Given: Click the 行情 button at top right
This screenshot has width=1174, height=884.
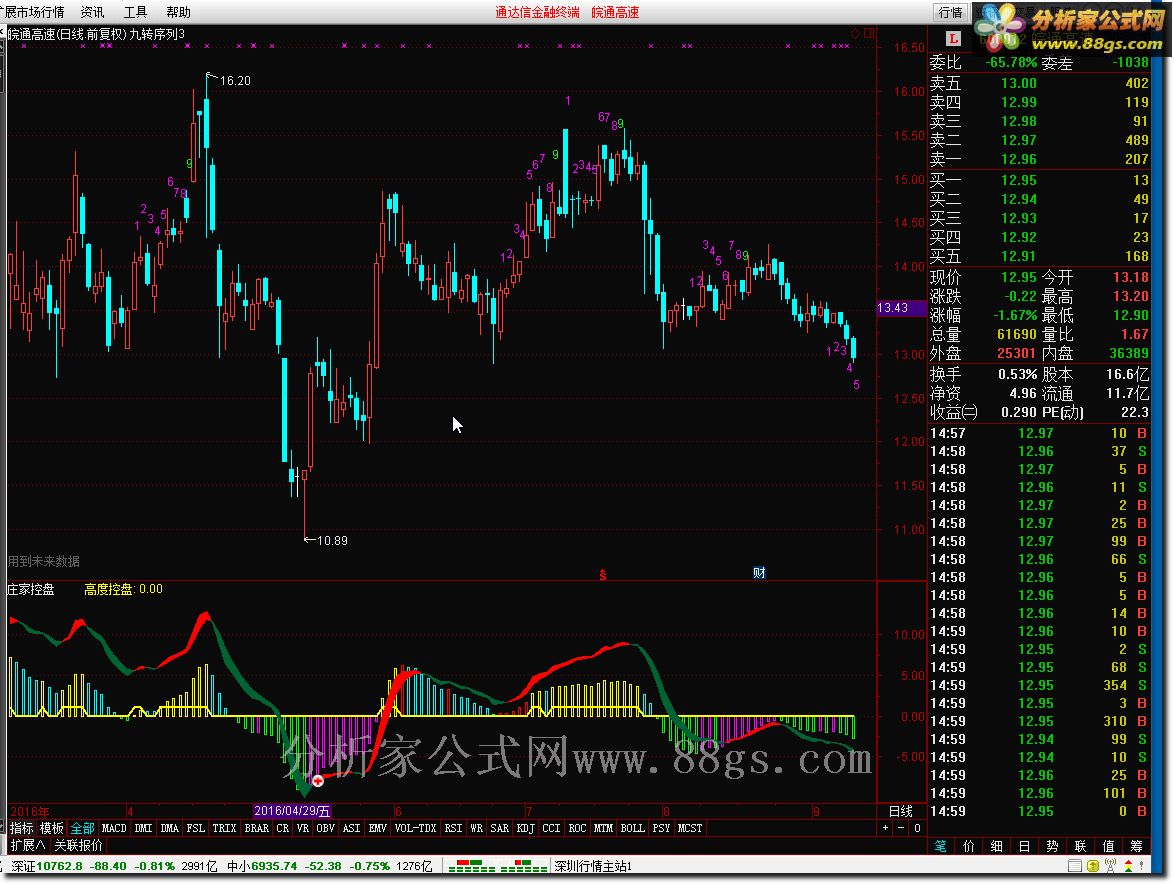Looking at the screenshot, I should coord(950,12).
